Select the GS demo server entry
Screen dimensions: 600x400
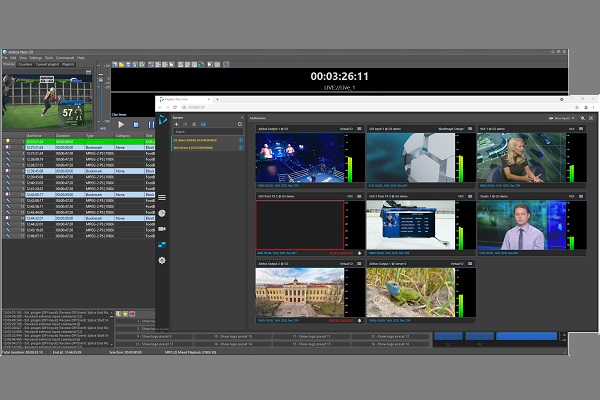(x=207, y=140)
